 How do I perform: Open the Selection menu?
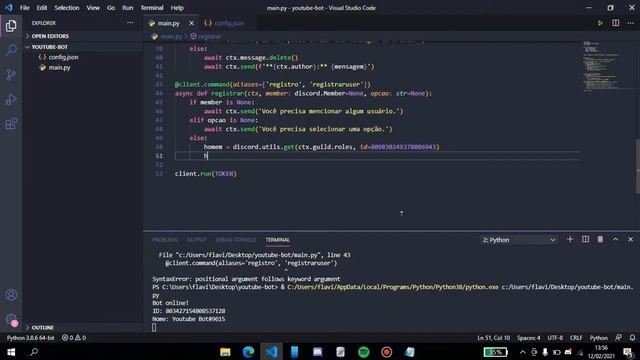click(67, 8)
